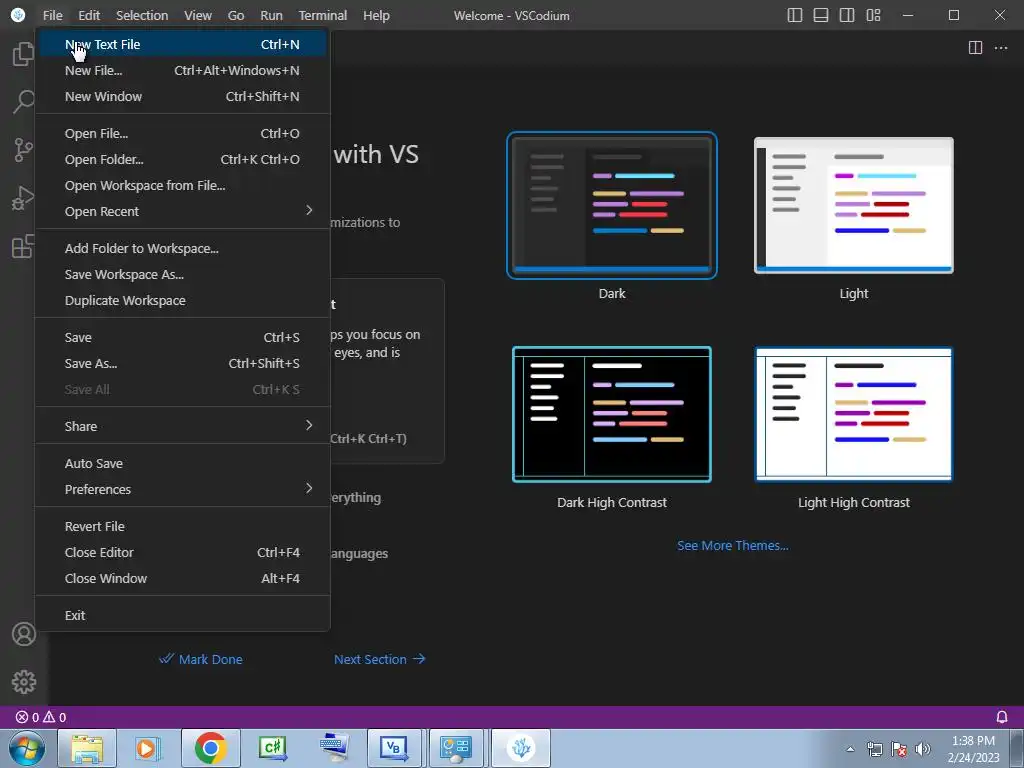
Task: Show errors and warnings in the status bar
Action: coord(41,717)
